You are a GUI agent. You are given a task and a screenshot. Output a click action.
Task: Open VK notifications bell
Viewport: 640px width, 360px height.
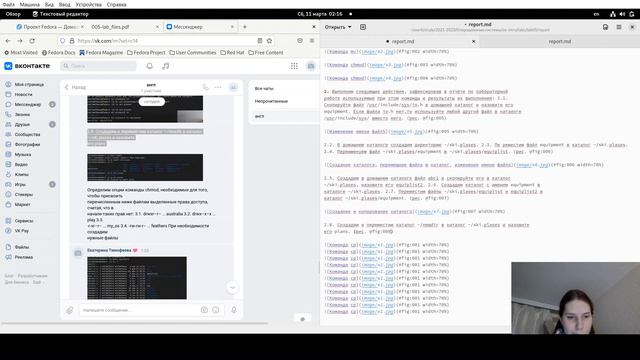150,66
